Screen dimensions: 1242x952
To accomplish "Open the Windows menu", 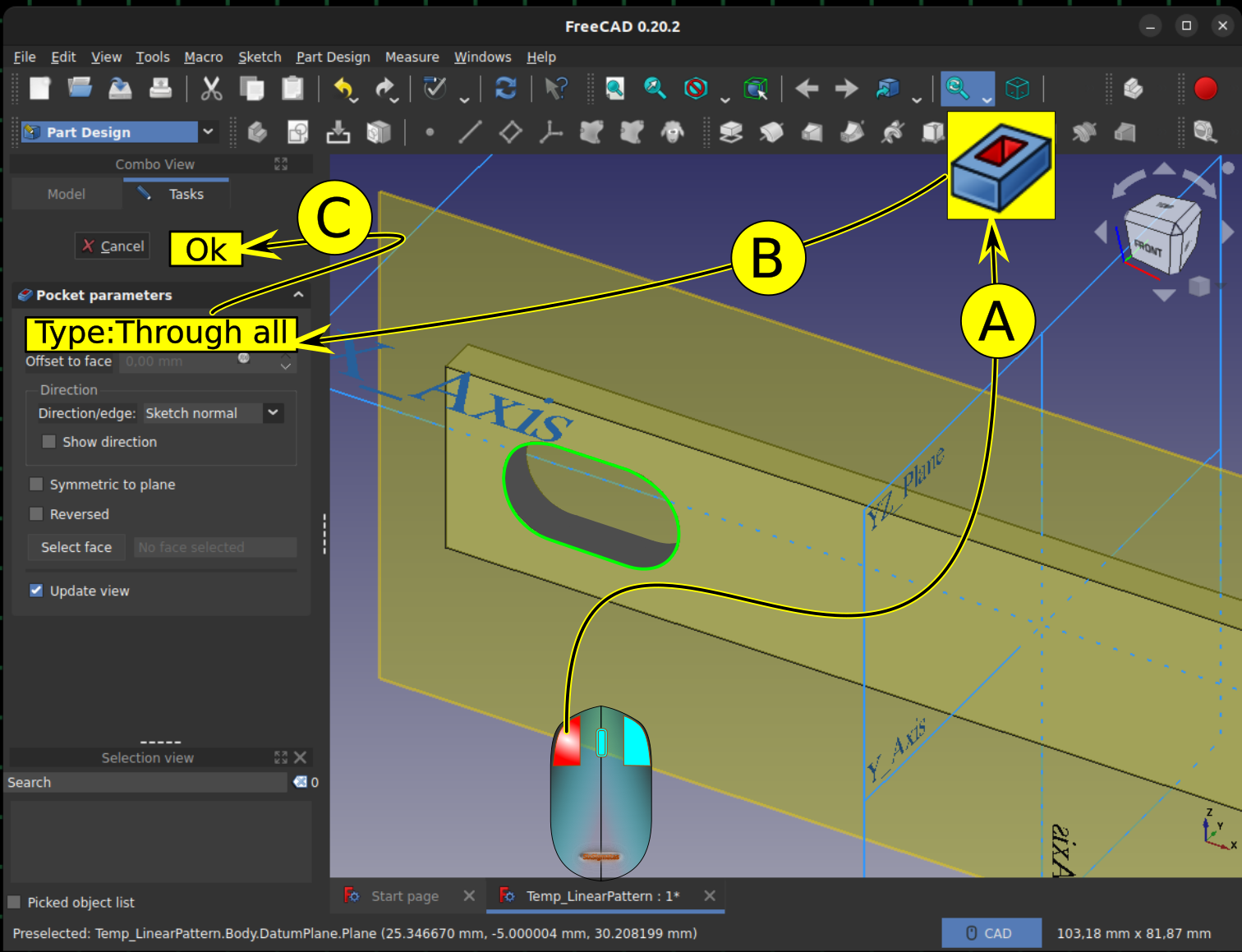I will coord(482,57).
